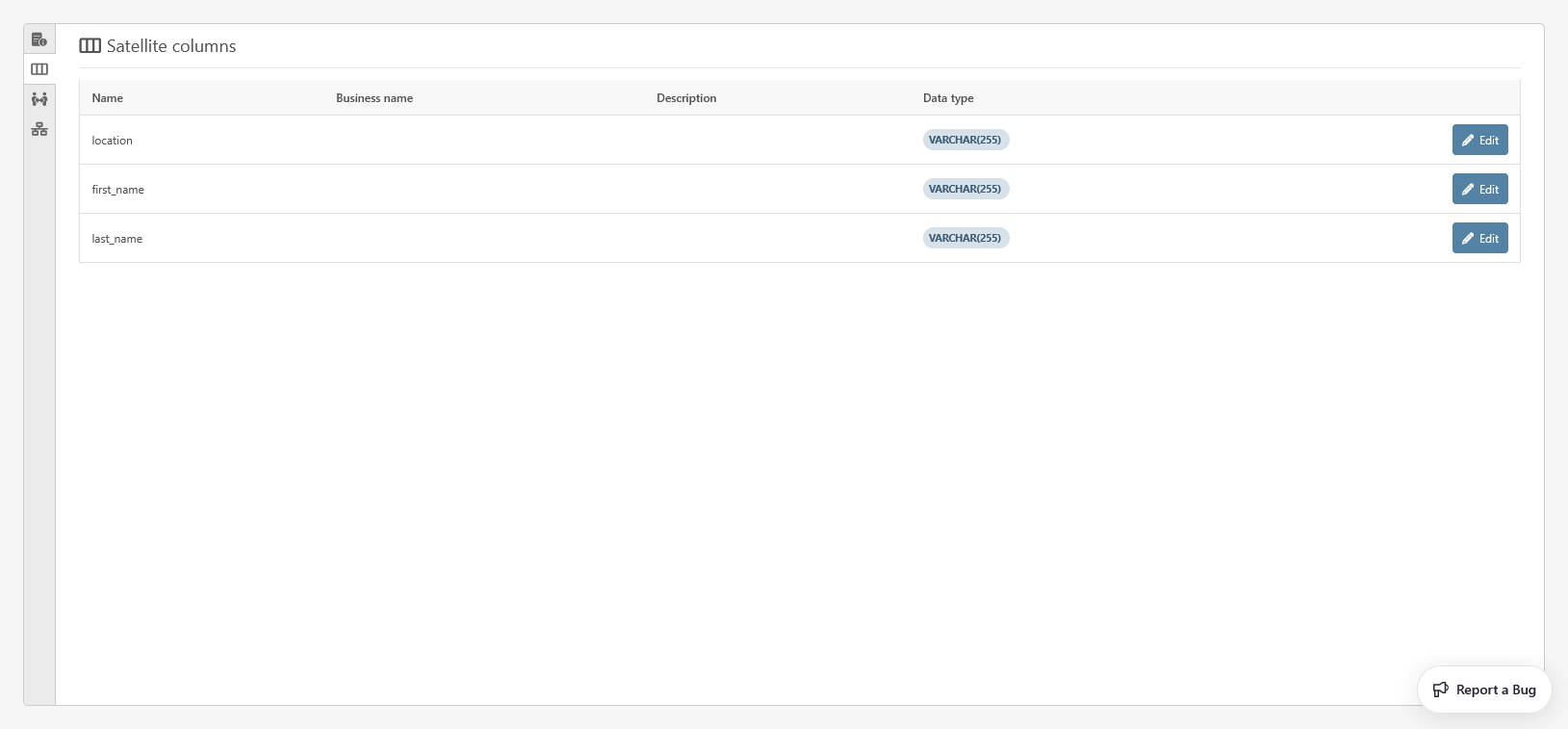
Task: Click the megaphone icon in Report a Bug
Action: (1440, 690)
